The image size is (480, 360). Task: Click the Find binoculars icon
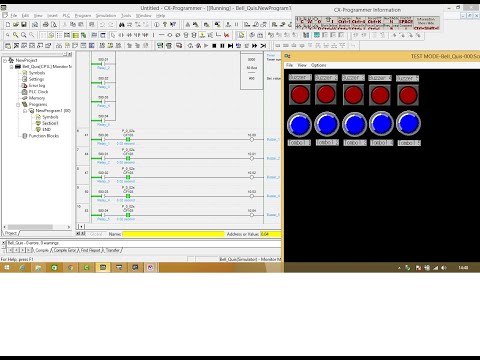click(x=122, y=24)
